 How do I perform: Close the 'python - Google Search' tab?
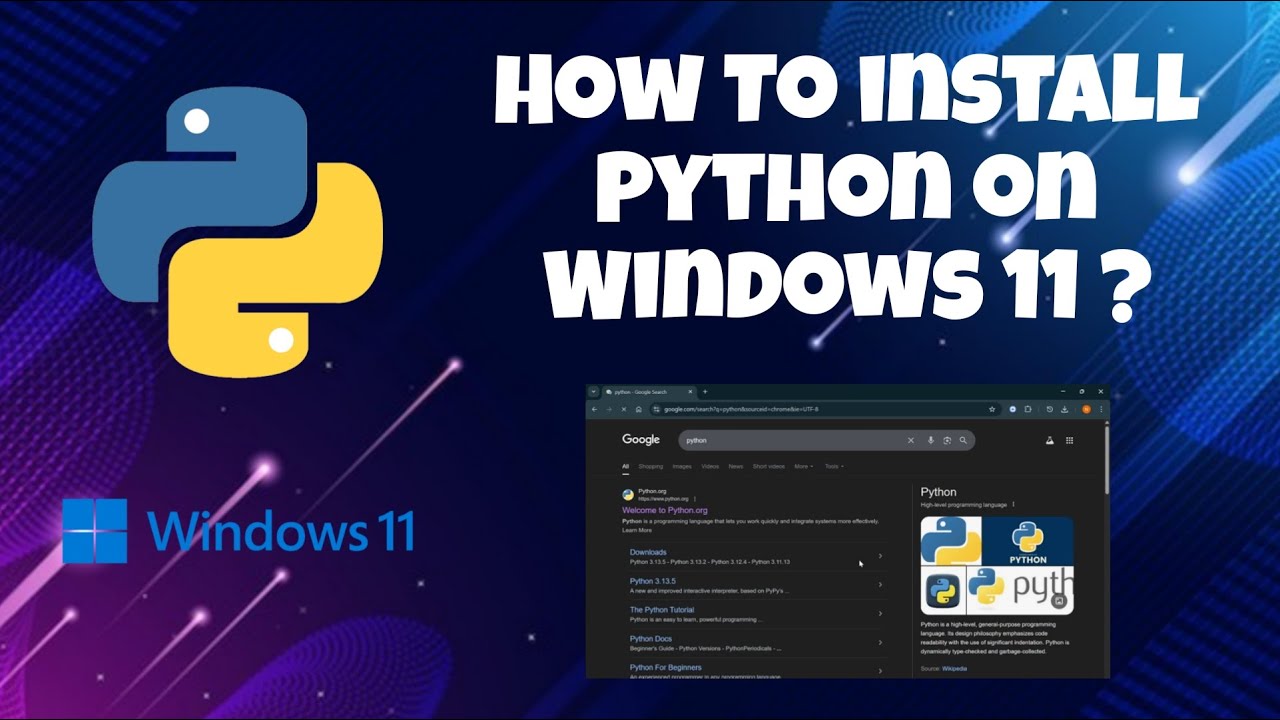click(x=690, y=392)
